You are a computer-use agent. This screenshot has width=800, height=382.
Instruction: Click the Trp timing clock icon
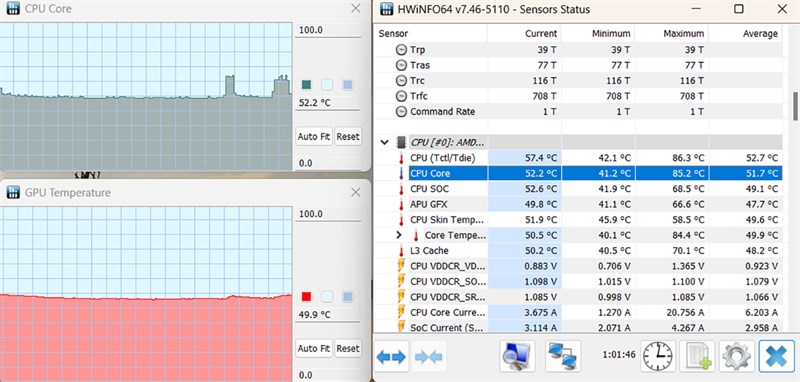(x=402, y=50)
